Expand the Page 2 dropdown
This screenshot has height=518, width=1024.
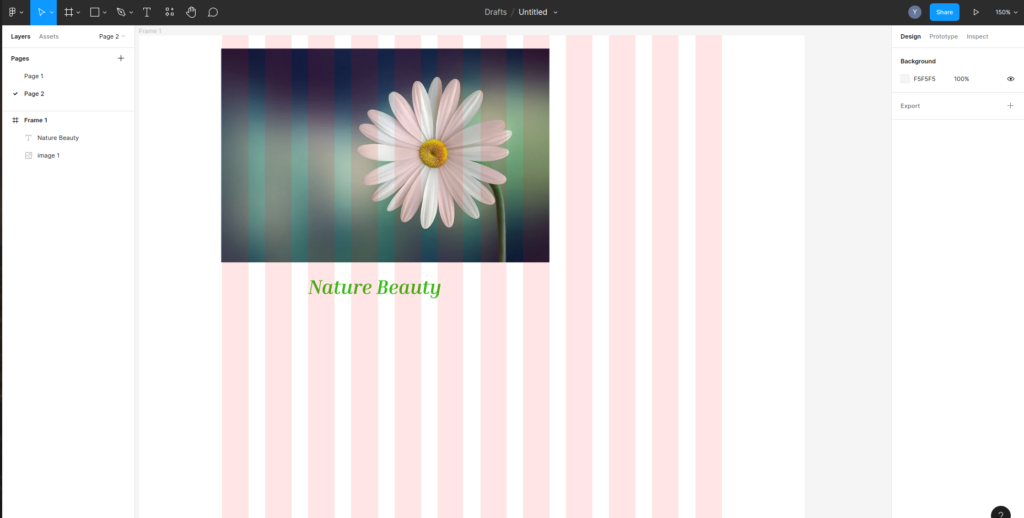point(112,36)
